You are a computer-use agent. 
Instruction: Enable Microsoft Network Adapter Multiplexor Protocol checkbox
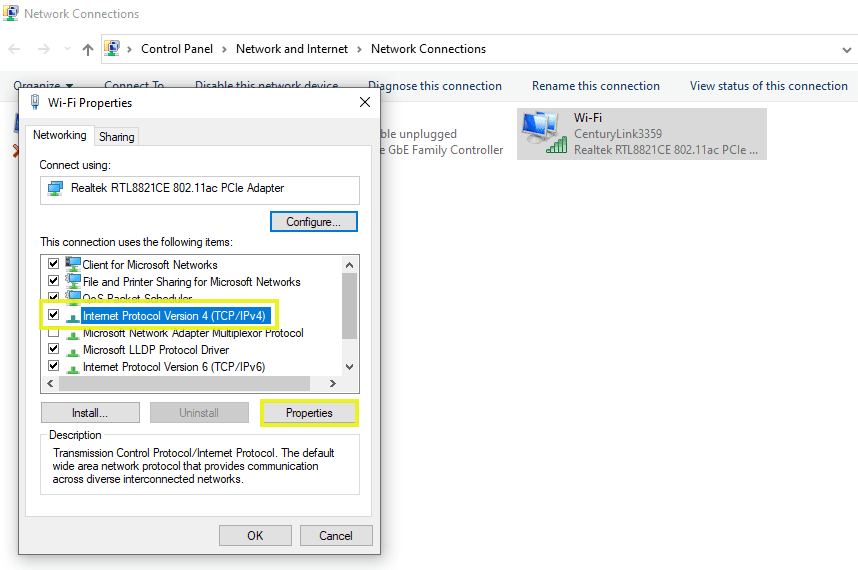coord(54,332)
